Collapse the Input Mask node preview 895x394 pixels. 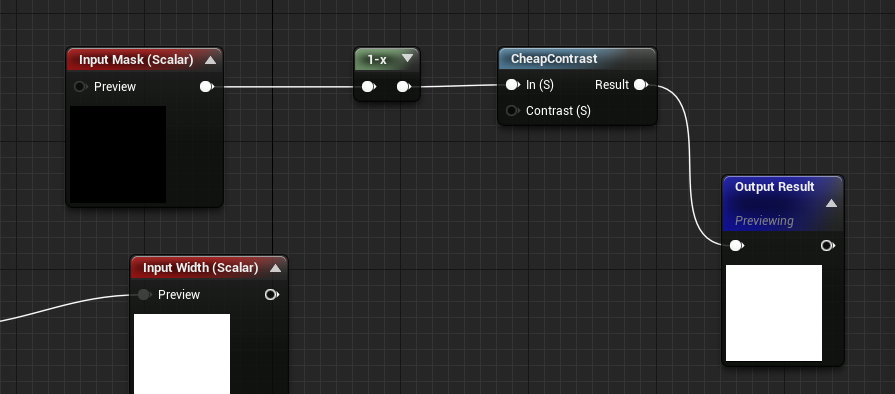(x=210, y=60)
